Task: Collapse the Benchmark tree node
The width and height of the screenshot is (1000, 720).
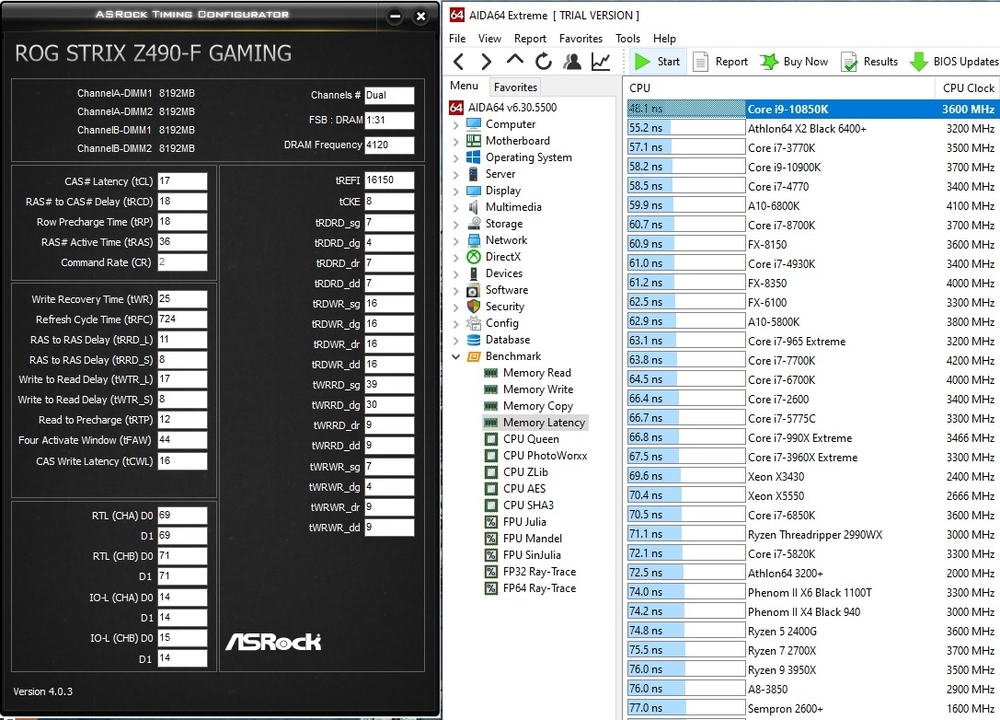Action: click(455, 356)
